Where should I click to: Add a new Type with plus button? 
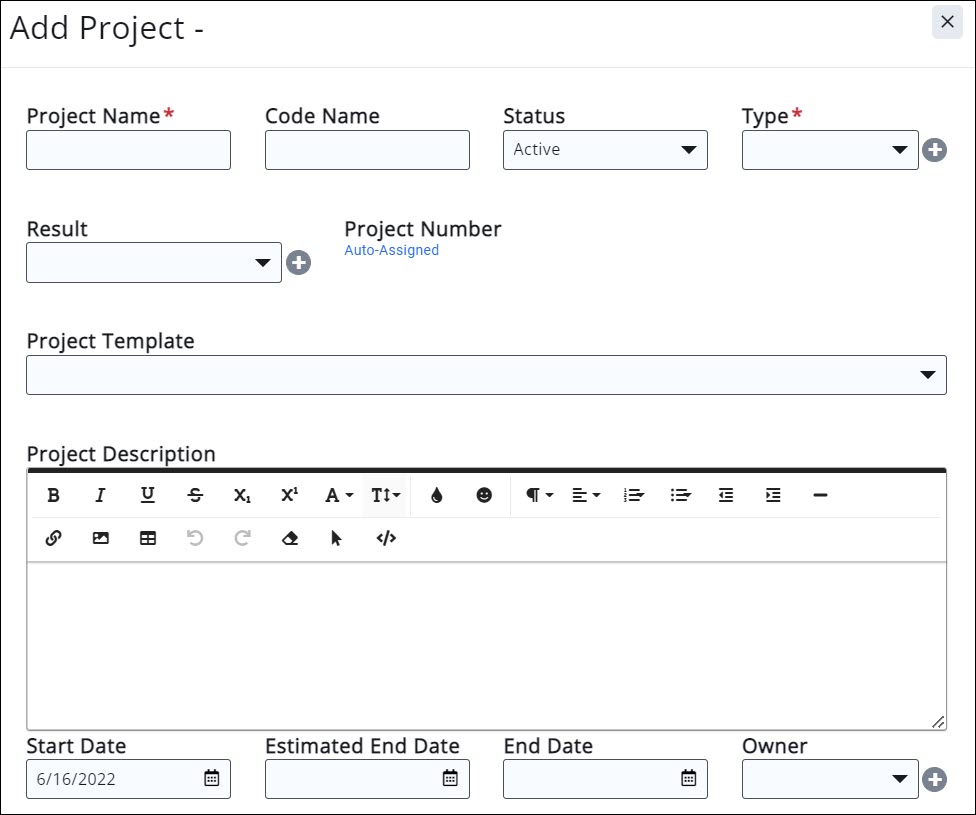tap(934, 150)
